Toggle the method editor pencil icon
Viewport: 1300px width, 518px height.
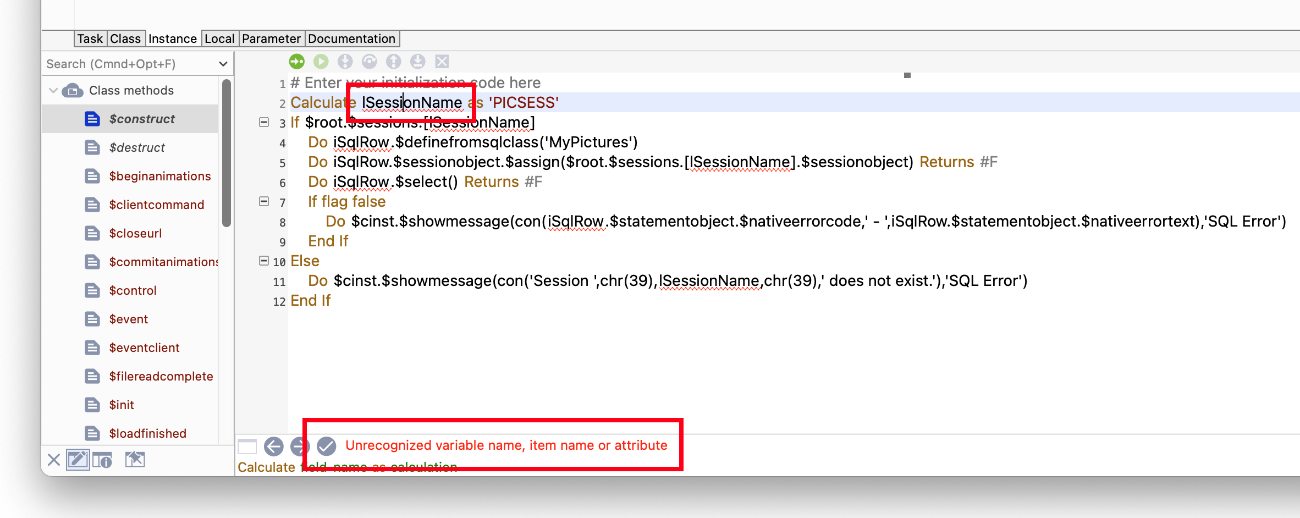point(77,460)
